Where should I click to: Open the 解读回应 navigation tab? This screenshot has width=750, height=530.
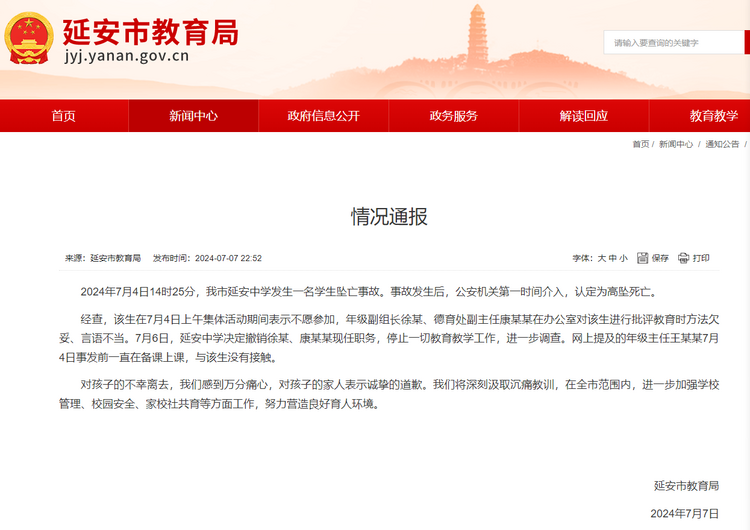tap(584, 116)
